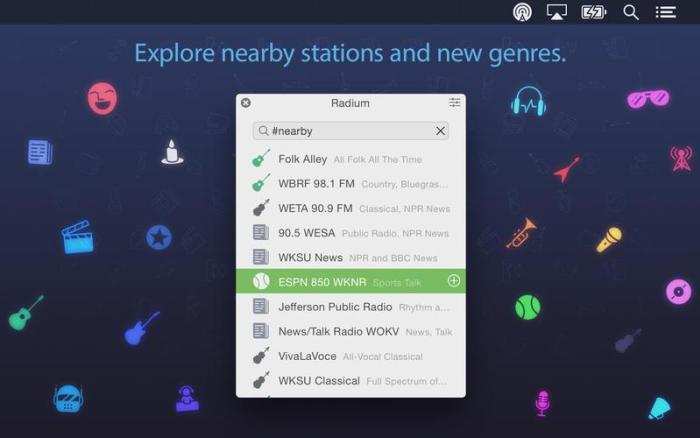
Task: Click the news icon beside Jefferson Public Radio
Action: tap(261, 306)
